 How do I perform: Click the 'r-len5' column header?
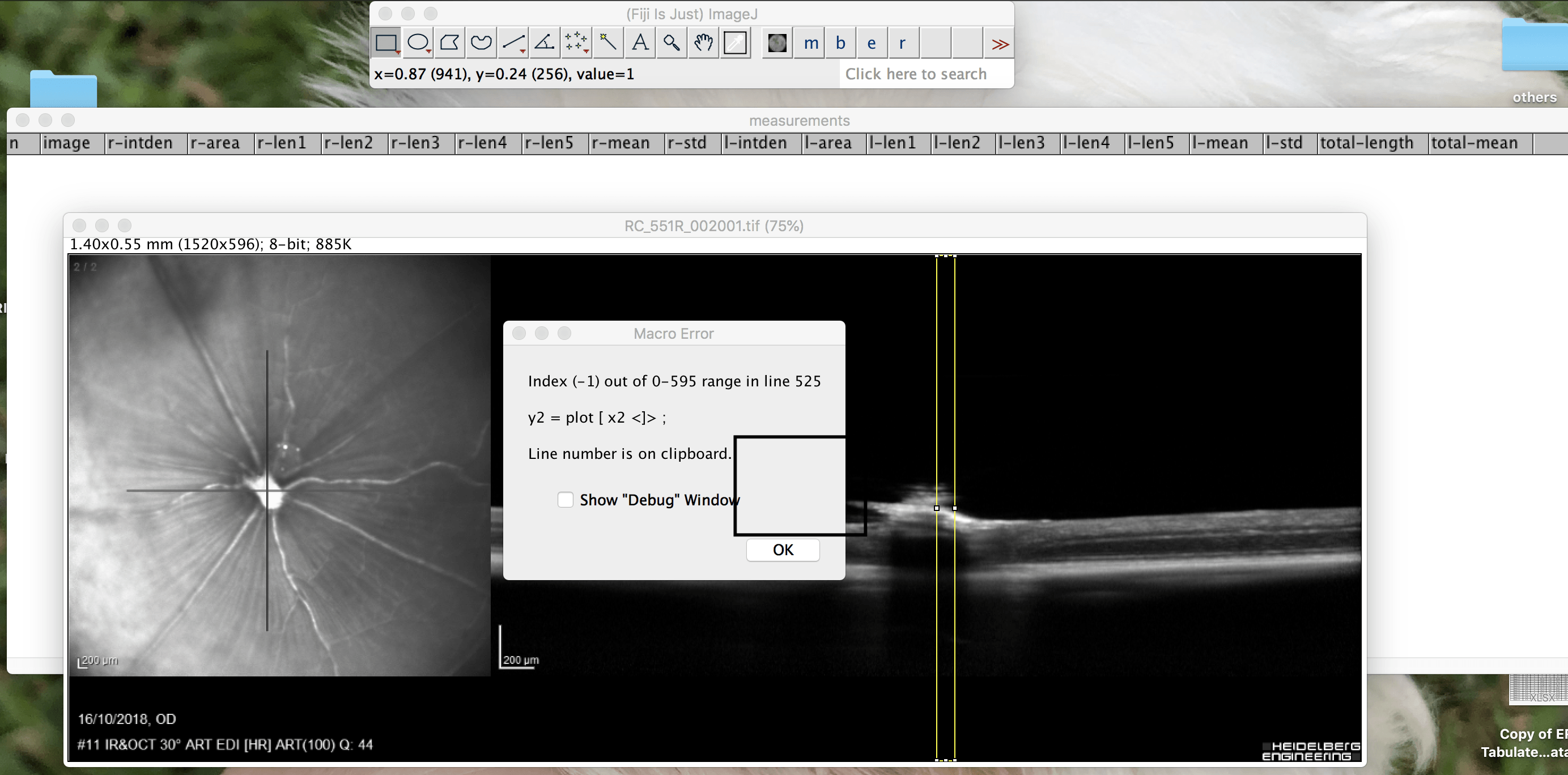555,143
